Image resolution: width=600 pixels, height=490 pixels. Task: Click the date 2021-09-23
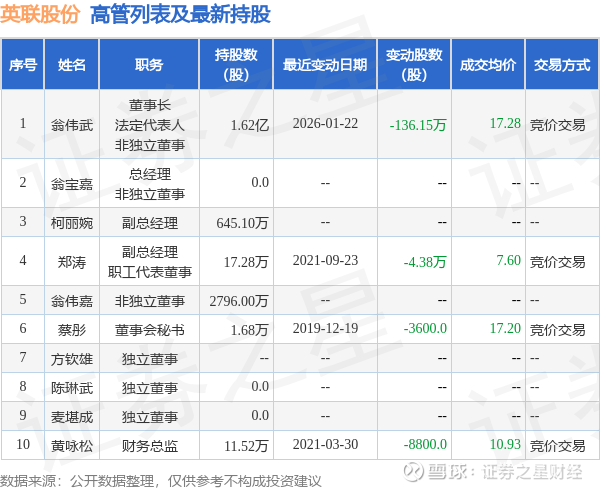[x=325, y=260]
